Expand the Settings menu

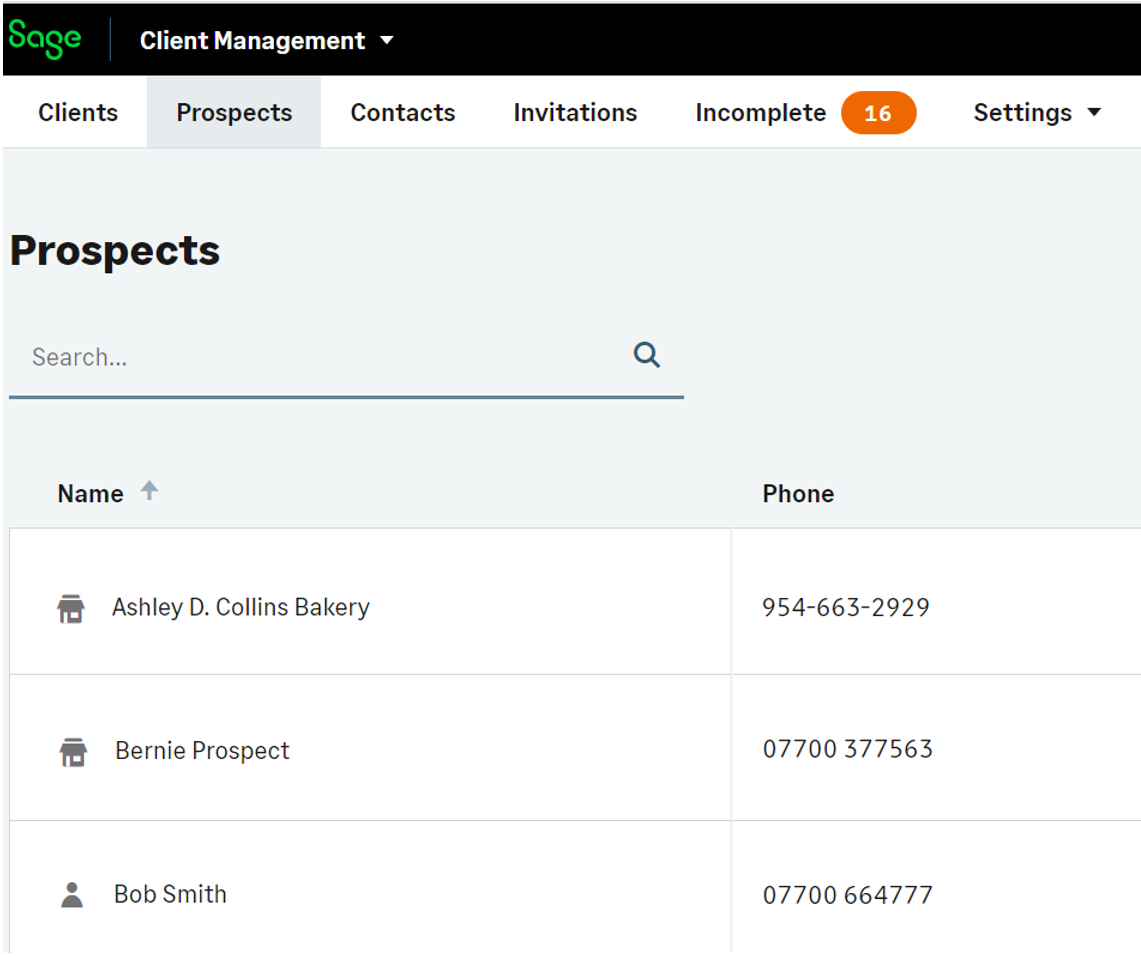coord(1037,113)
